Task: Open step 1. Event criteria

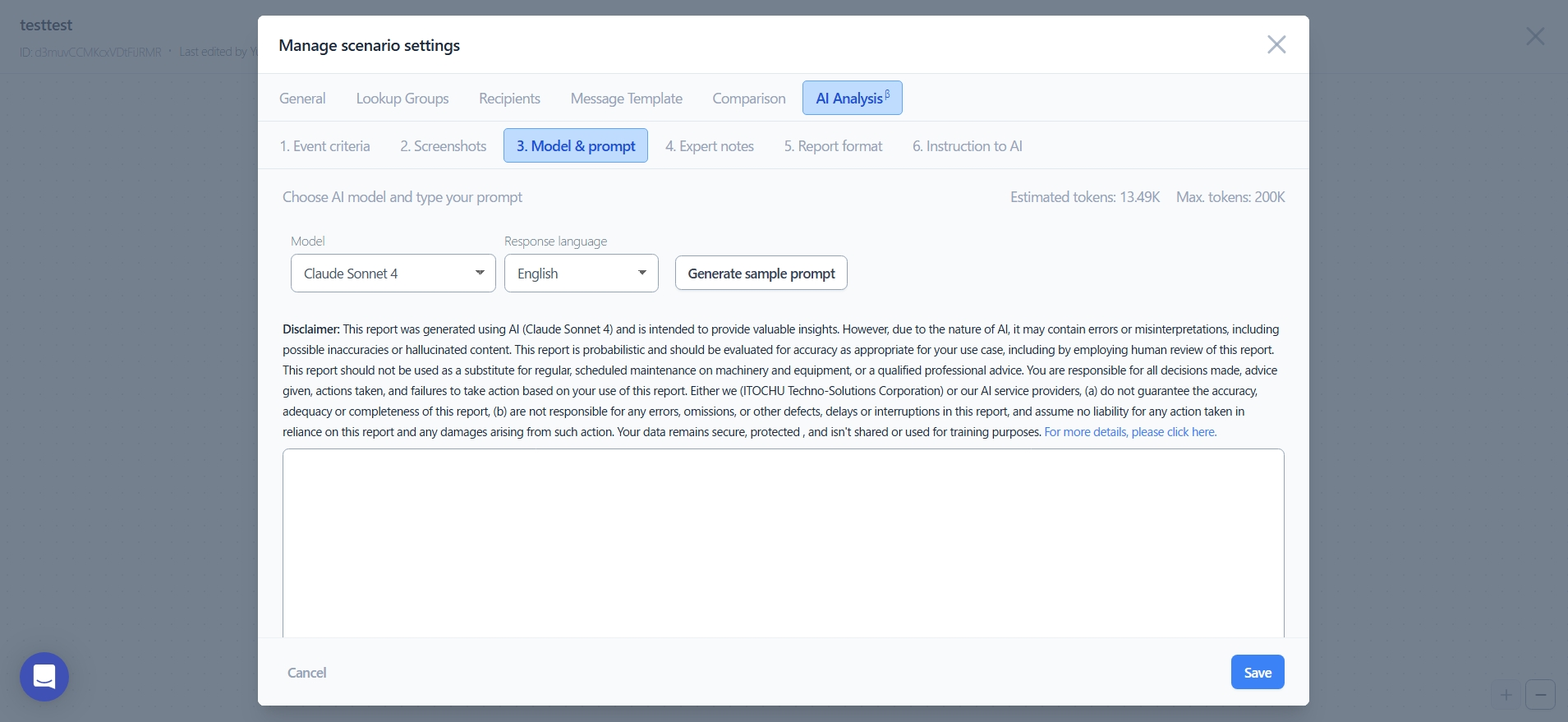Action: coord(324,146)
